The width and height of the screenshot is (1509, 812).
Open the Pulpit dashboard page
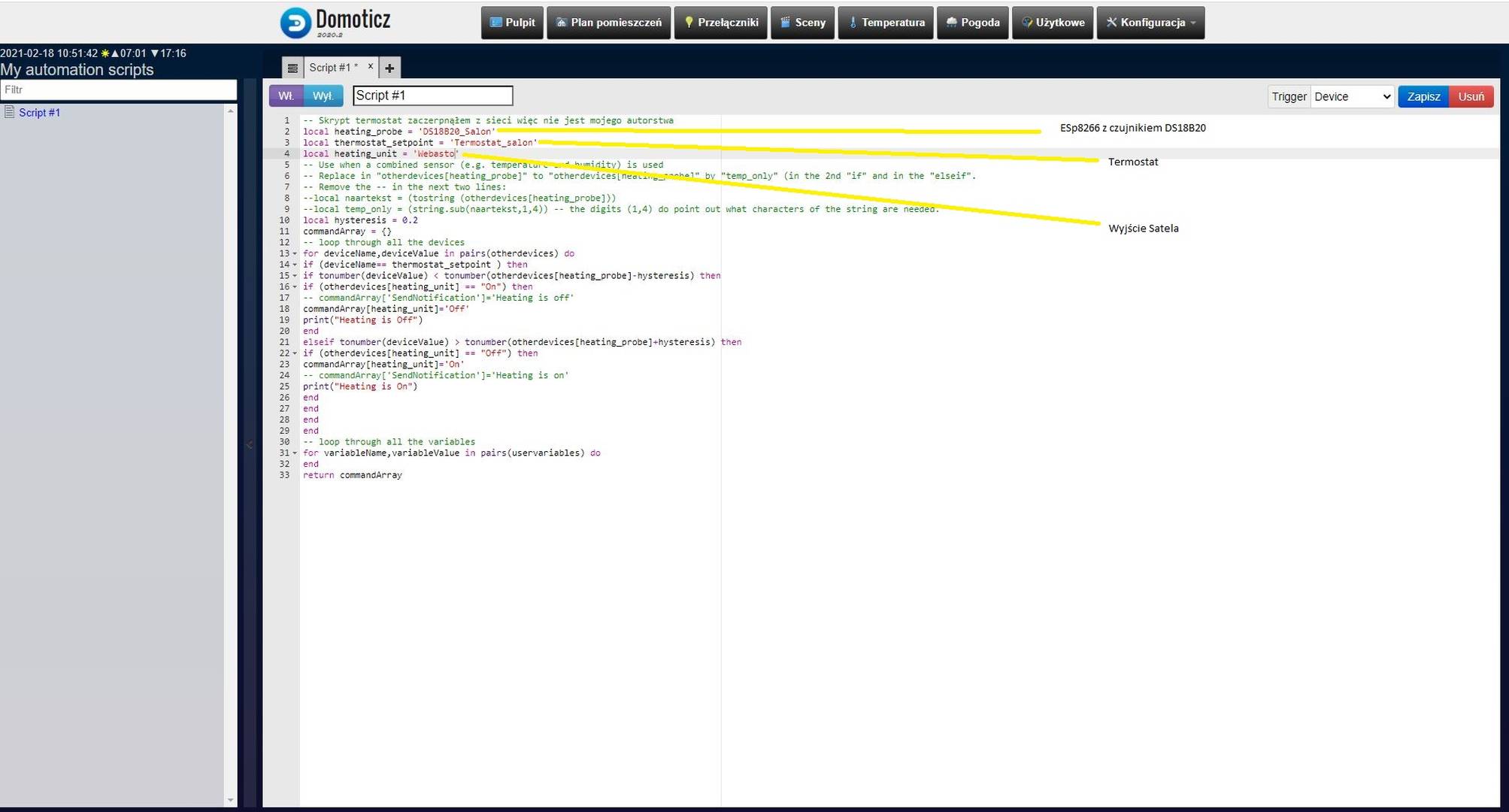pyautogui.click(x=512, y=23)
